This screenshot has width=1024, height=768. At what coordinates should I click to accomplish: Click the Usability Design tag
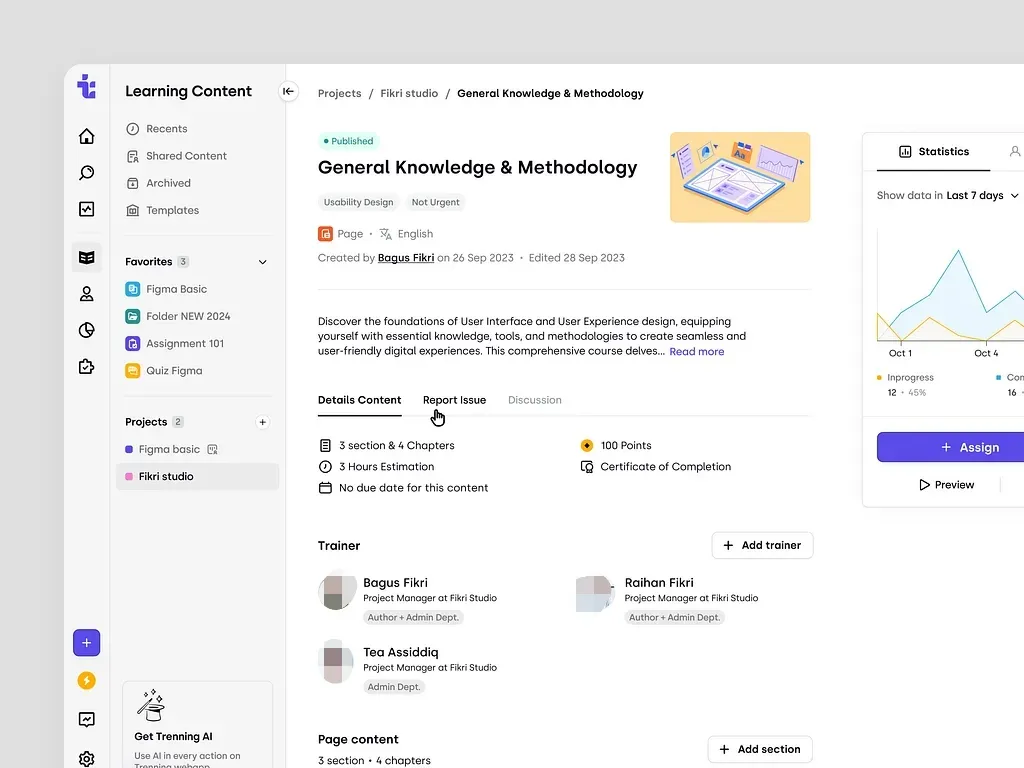[359, 202]
